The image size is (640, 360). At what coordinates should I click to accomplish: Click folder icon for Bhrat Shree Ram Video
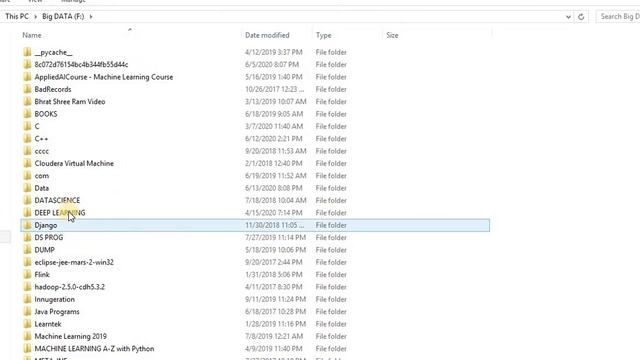coord(27,102)
